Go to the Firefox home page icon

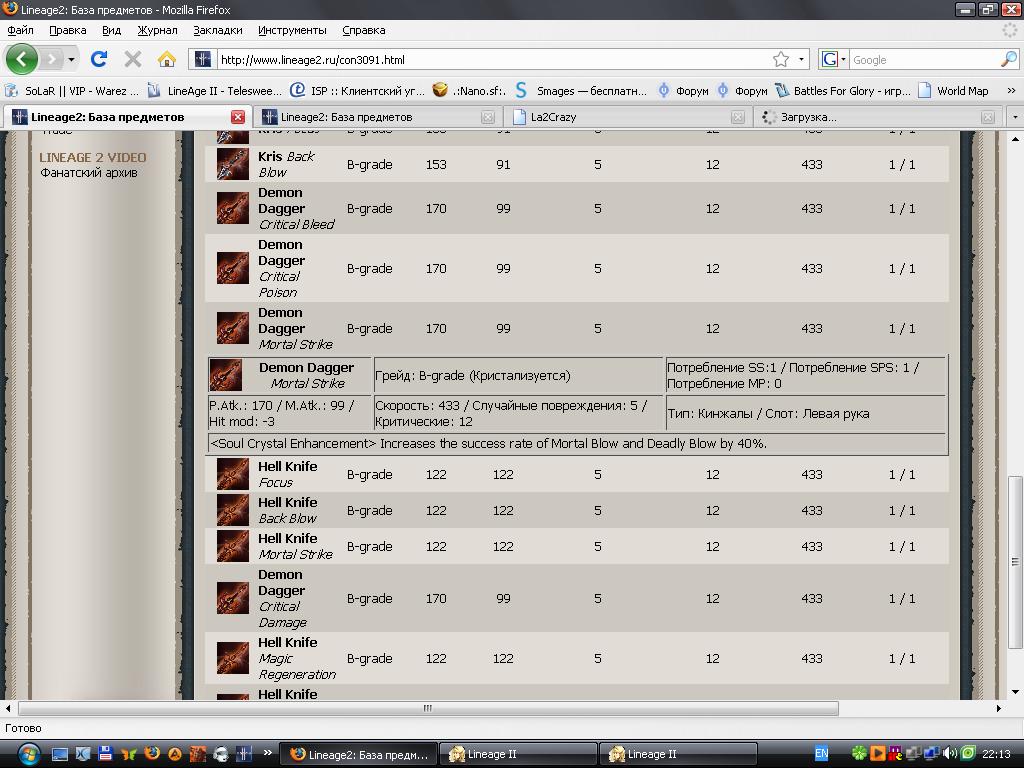click(167, 59)
